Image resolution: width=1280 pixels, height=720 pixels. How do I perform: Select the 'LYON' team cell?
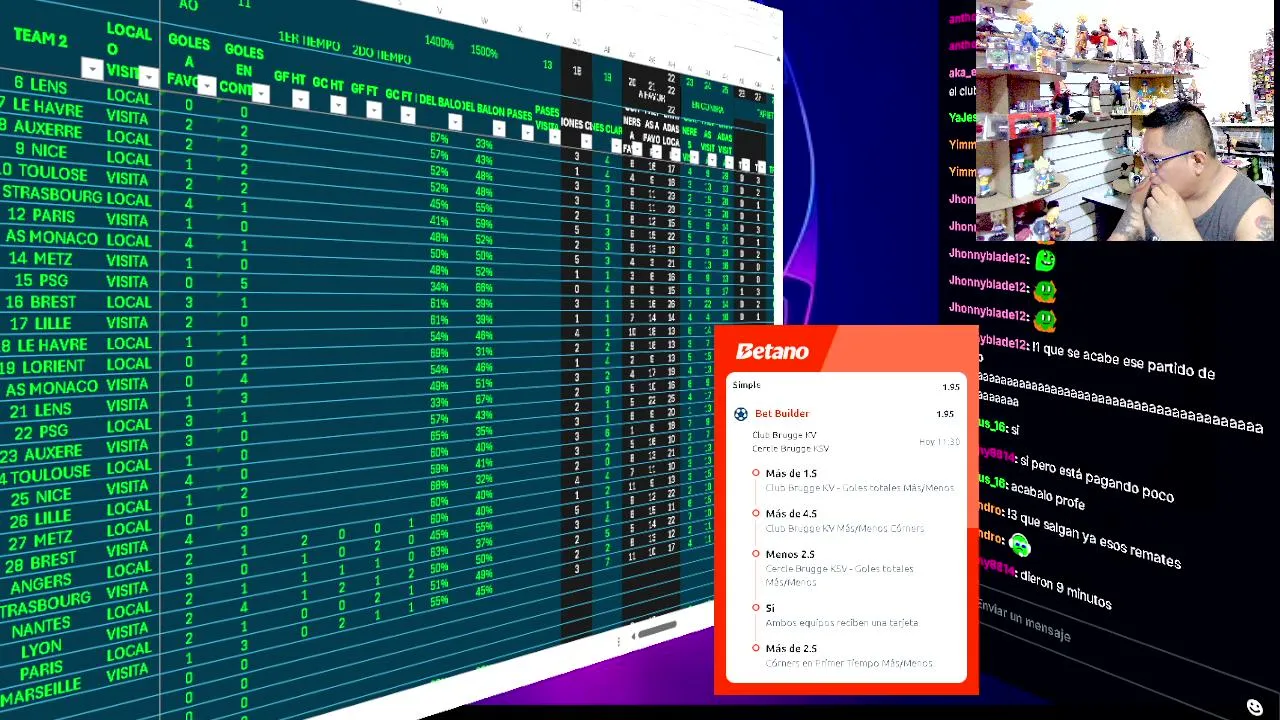coord(42,650)
